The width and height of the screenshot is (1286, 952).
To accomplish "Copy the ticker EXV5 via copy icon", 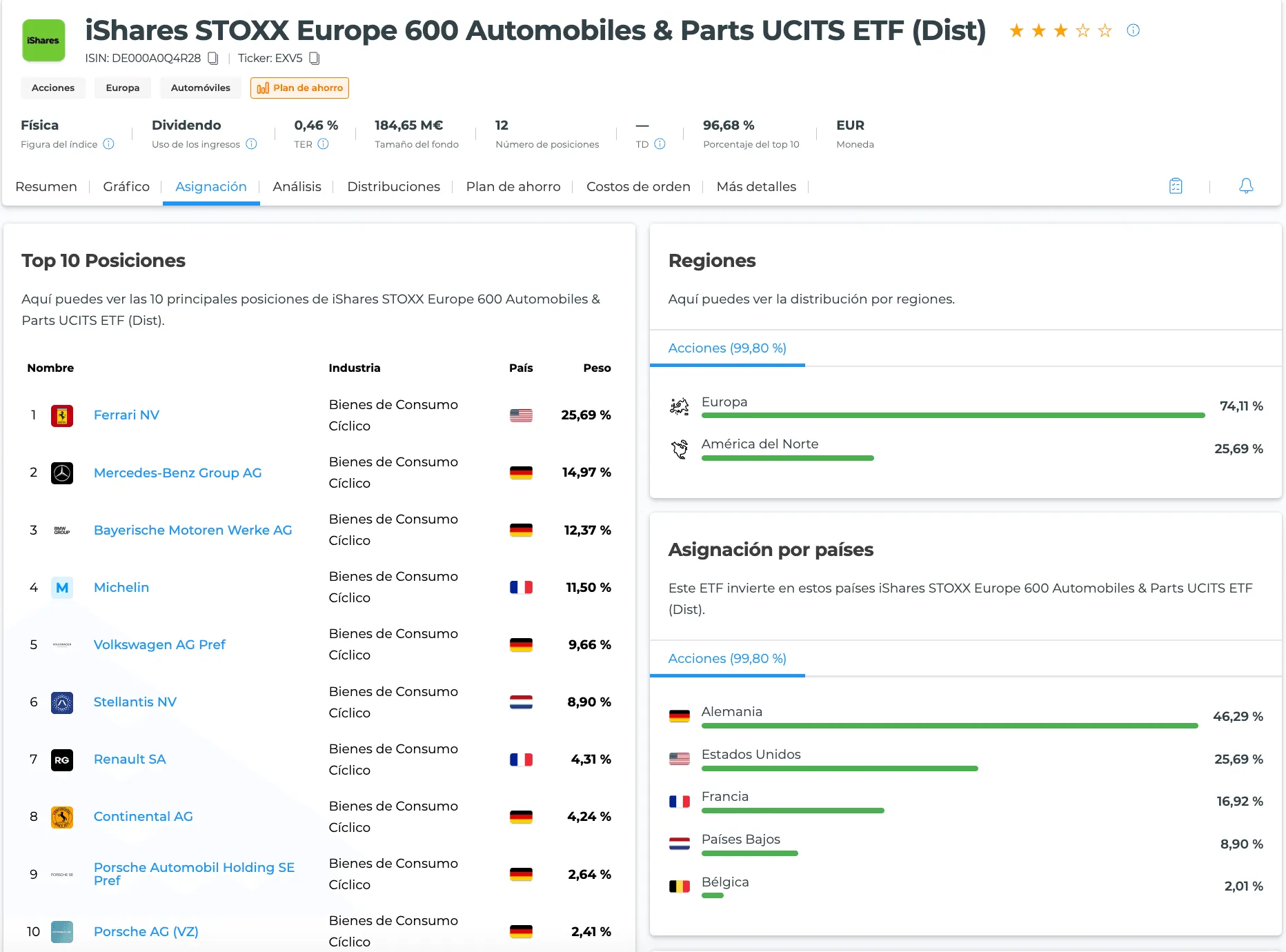I will [315, 59].
